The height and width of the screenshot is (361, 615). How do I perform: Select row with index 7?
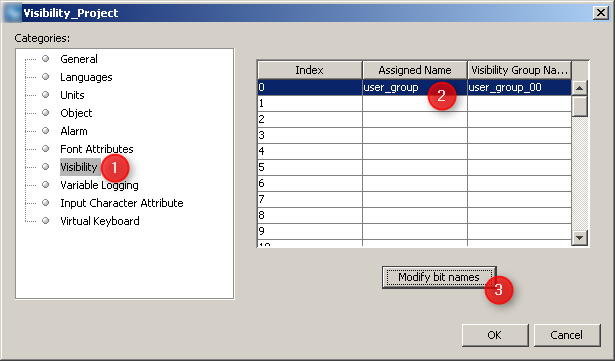[x=415, y=200]
